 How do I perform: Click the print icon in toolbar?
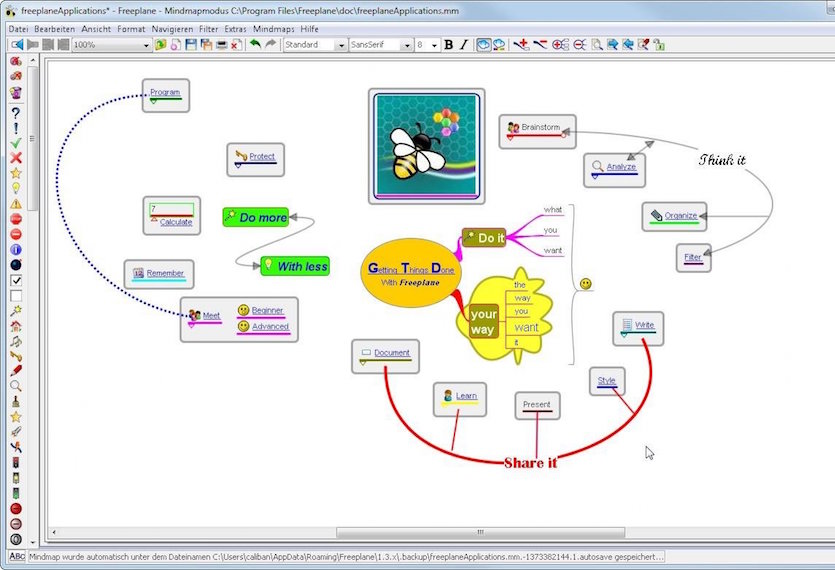222,45
